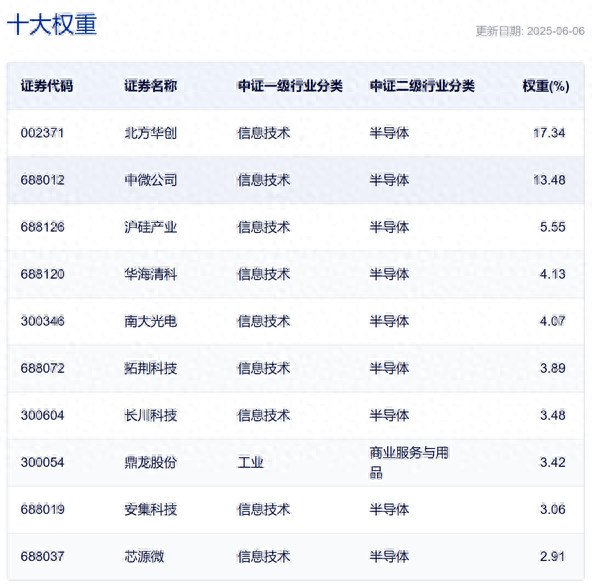Open the 中微公司 row
This screenshot has height=585, width=592.
point(296,180)
